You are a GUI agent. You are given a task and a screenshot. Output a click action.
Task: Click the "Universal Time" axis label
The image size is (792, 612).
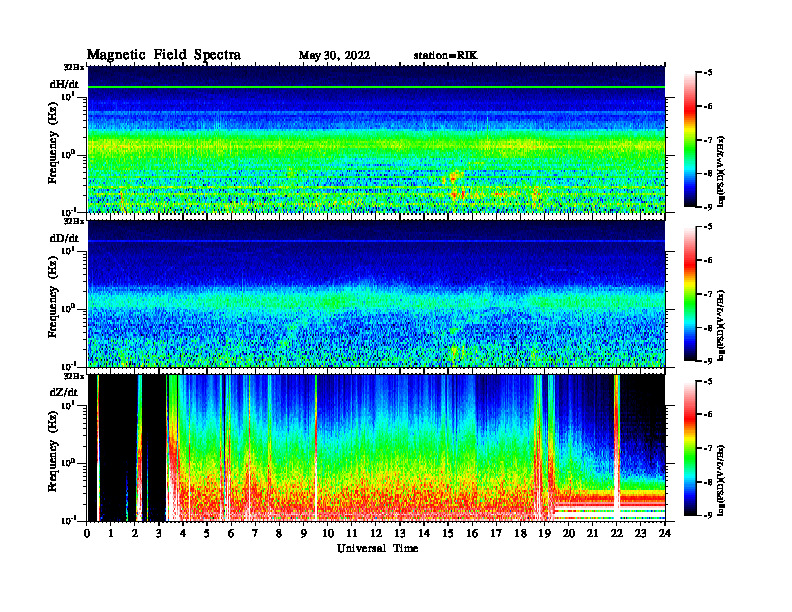[377, 548]
